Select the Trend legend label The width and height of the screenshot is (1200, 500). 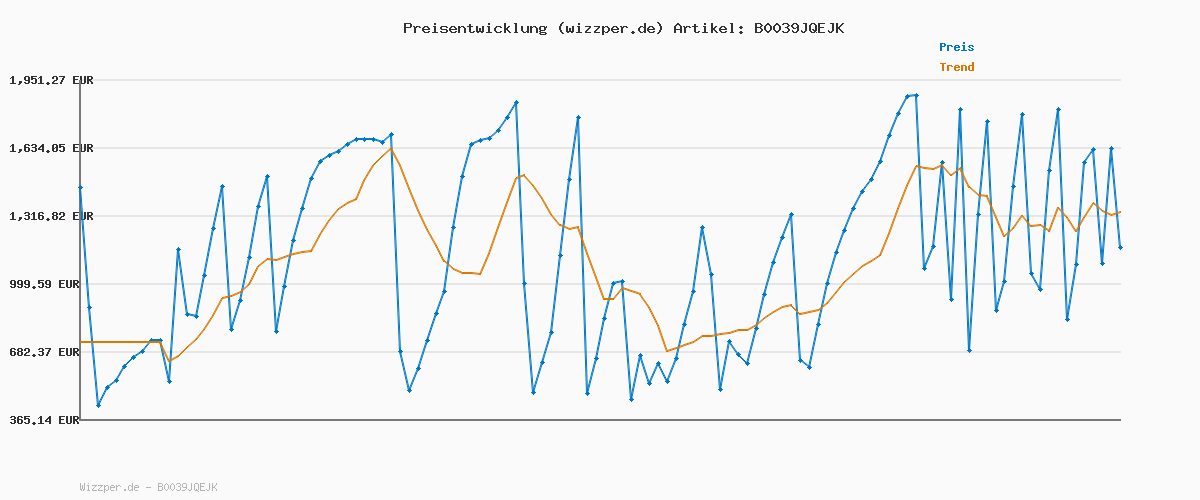tap(956, 67)
